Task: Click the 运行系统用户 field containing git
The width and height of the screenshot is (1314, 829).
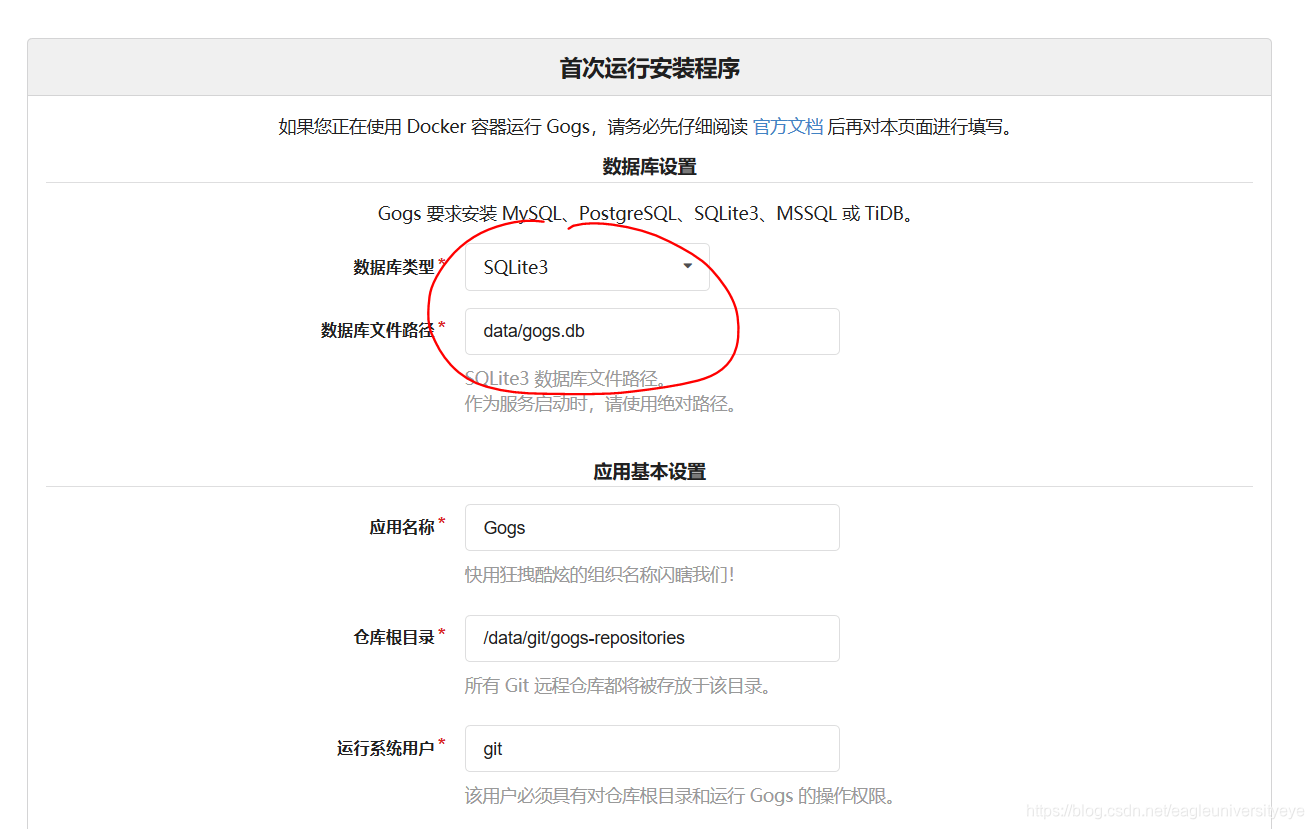Action: (652, 748)
